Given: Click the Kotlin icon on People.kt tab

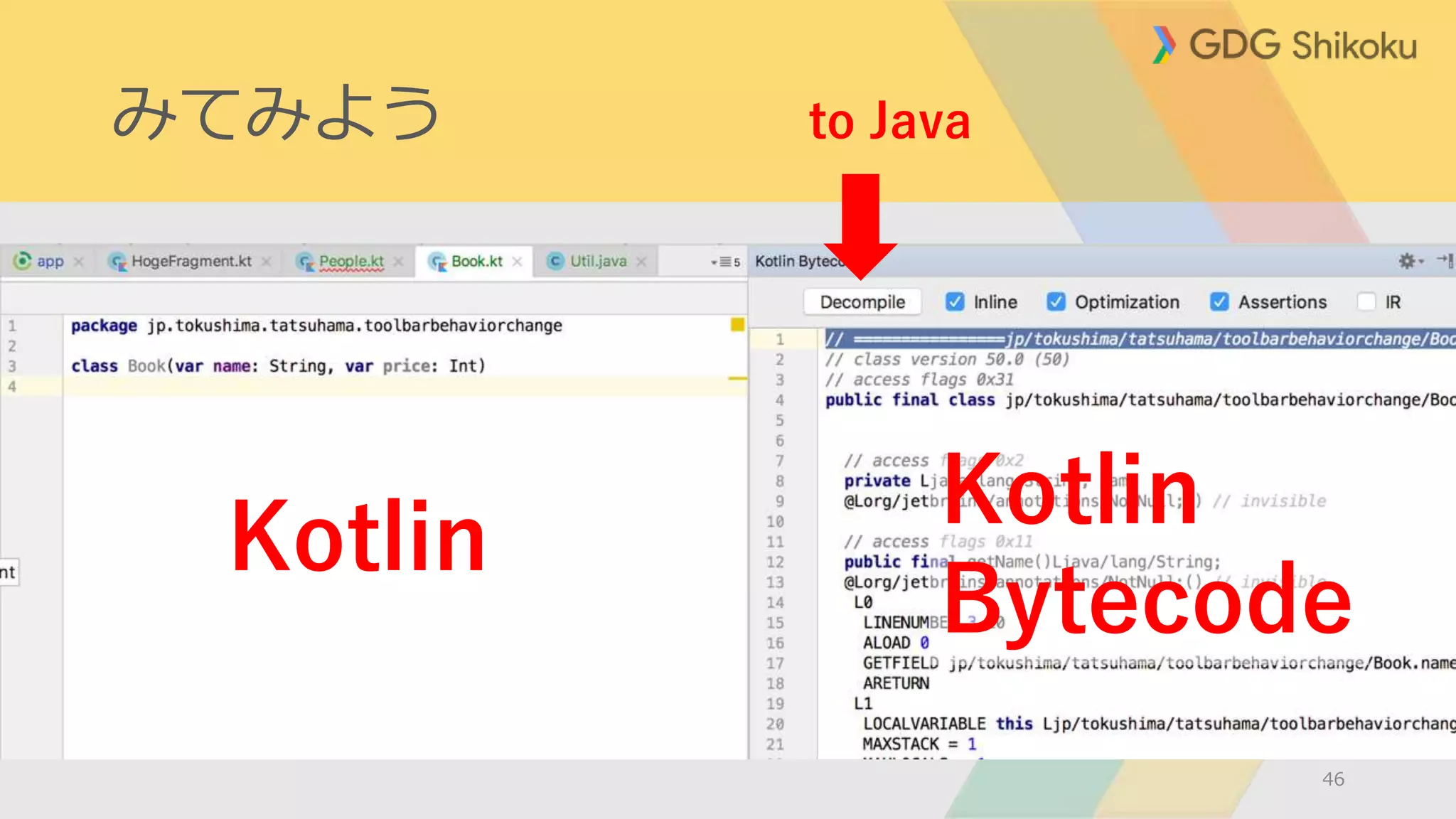Looking at the screenshot, I should pyautogui.click(x=306, y=262).
